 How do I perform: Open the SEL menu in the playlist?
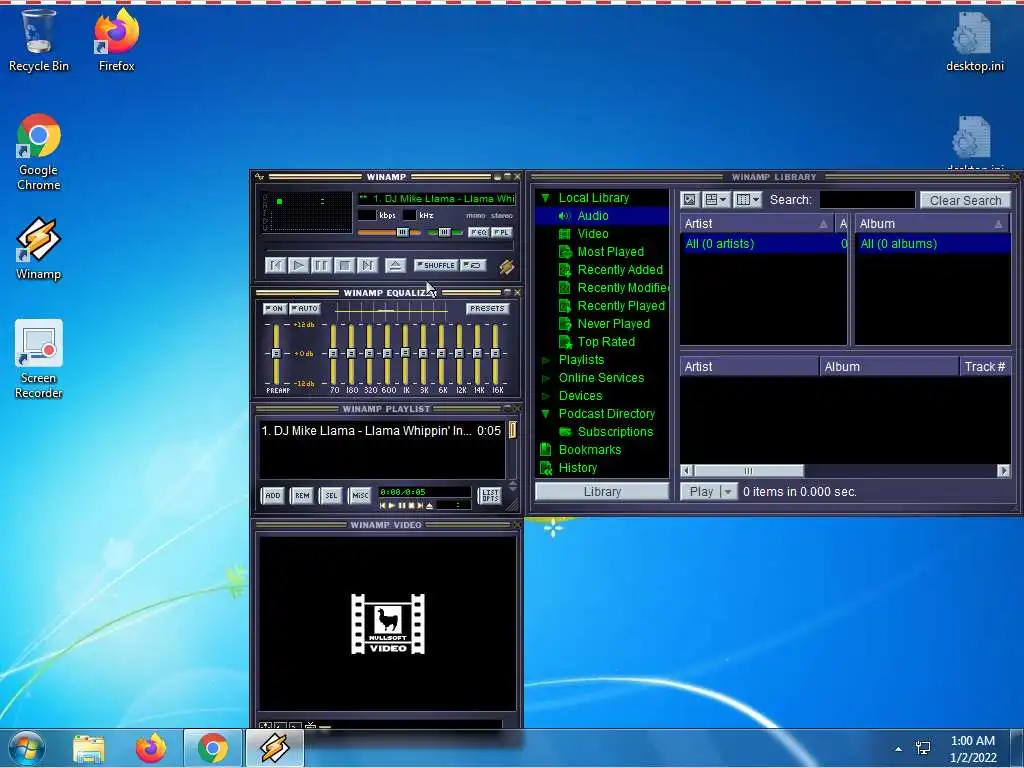[x=331, y=496]
